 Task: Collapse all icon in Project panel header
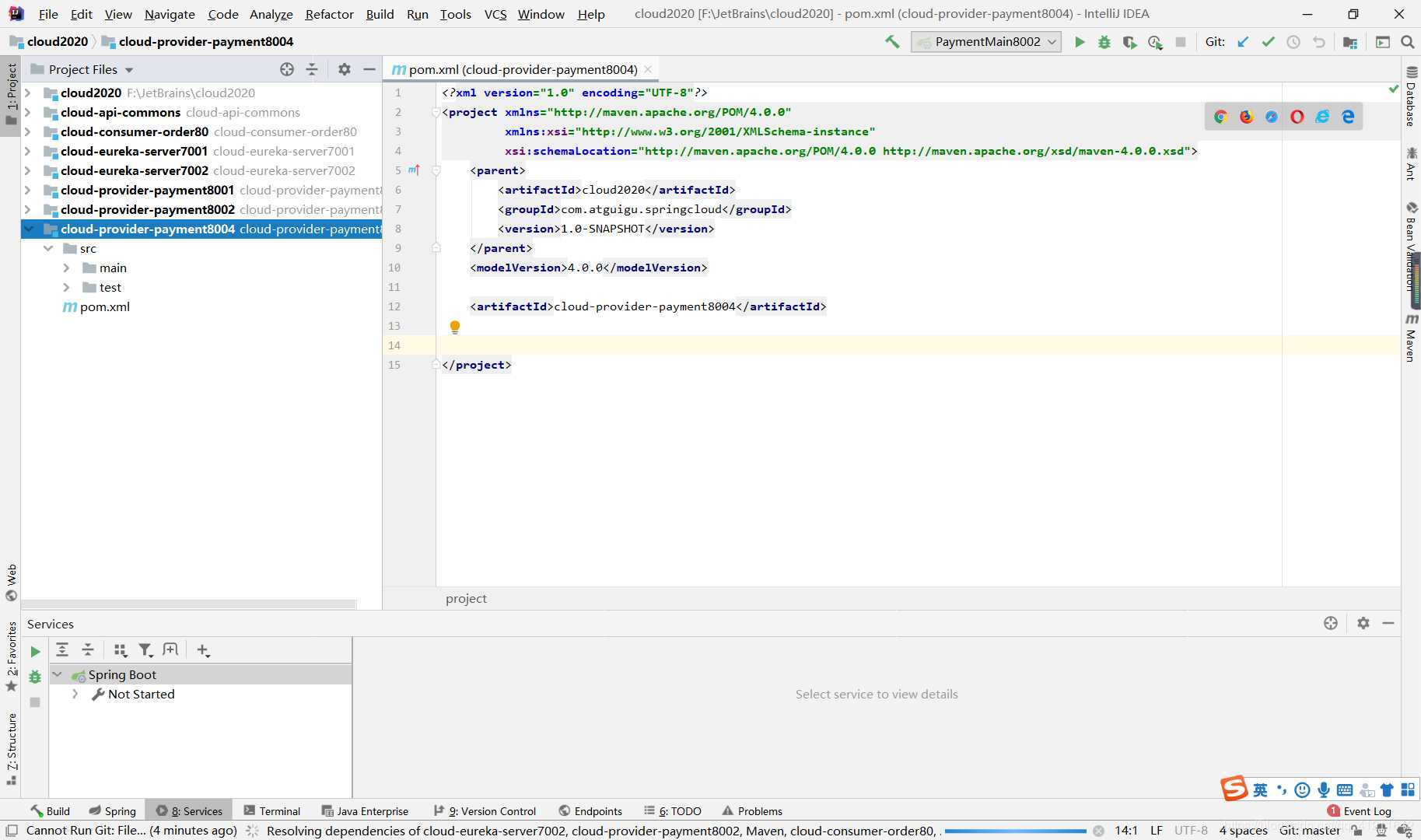[x=312, y=69]
